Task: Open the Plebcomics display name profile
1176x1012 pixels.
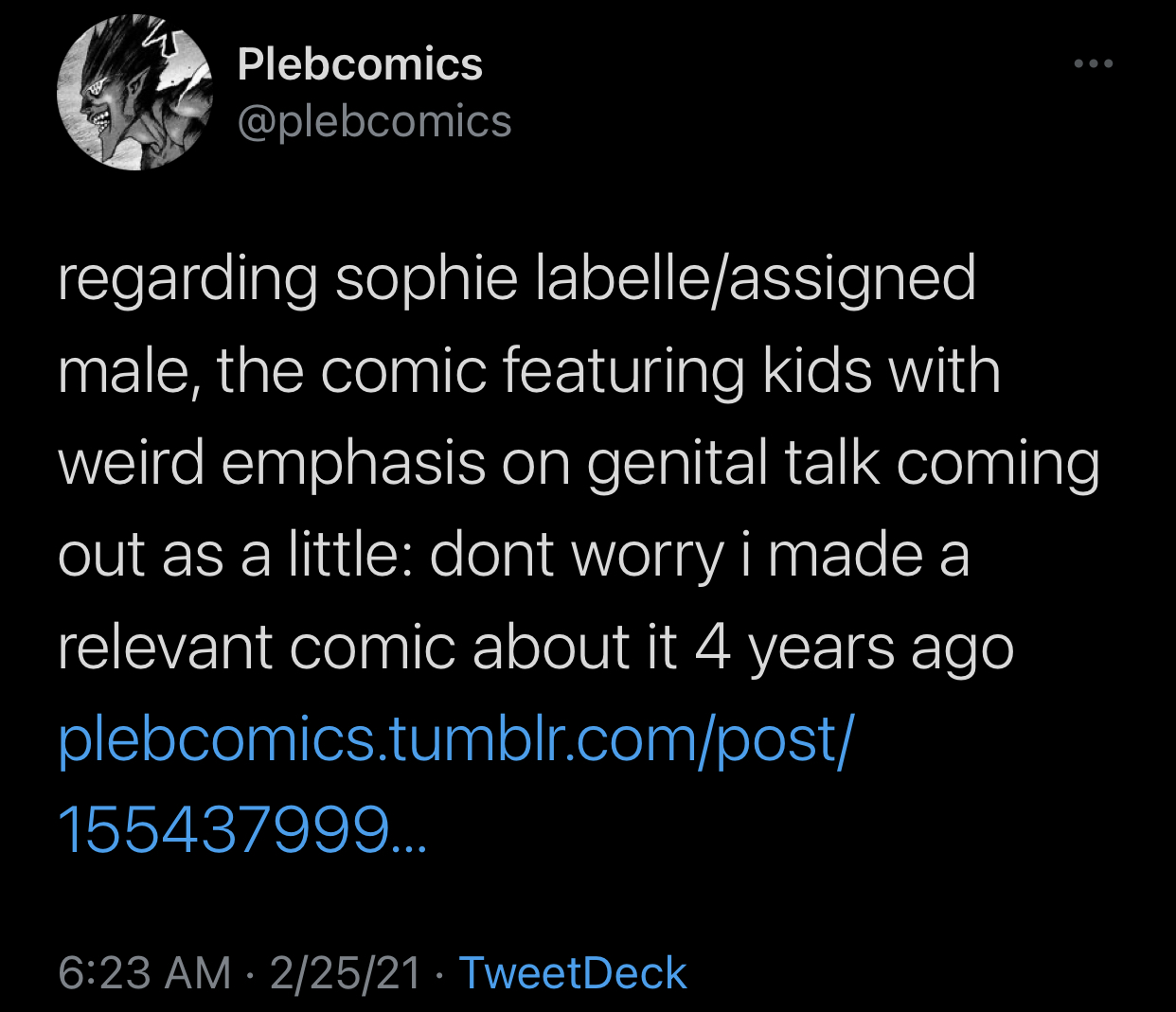Action: [360, 64]
